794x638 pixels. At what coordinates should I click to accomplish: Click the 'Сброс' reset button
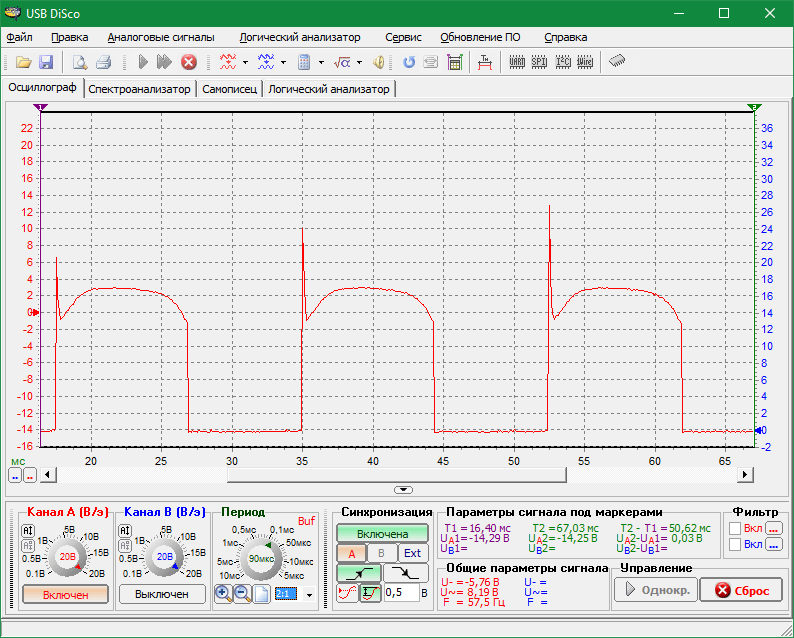coord(741,590)
